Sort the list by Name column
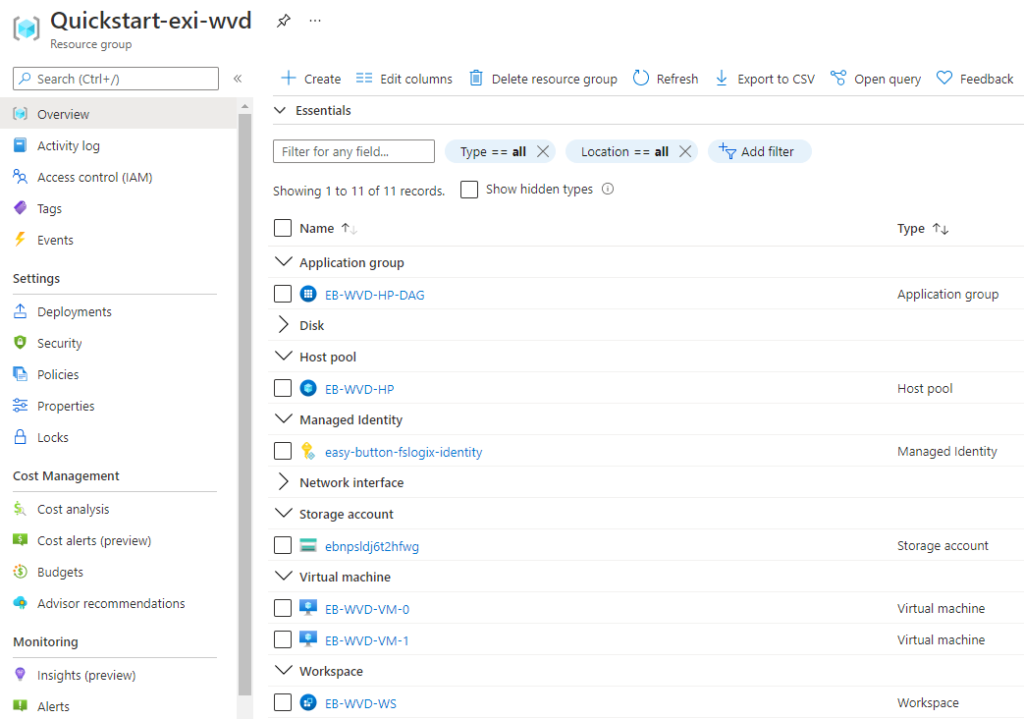The width and height of the screenshot is (1024, 719). [x=328, y=229]
